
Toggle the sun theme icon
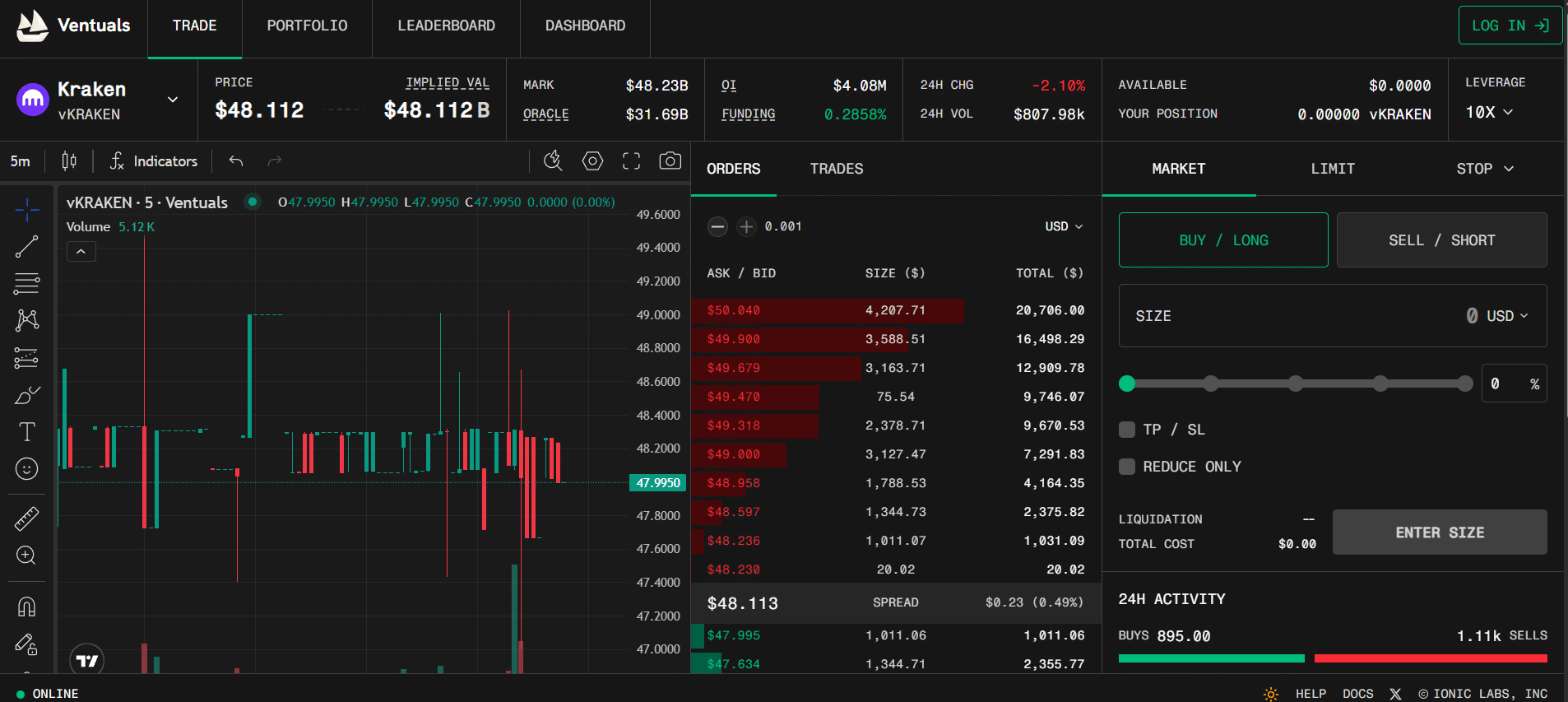1271,694
